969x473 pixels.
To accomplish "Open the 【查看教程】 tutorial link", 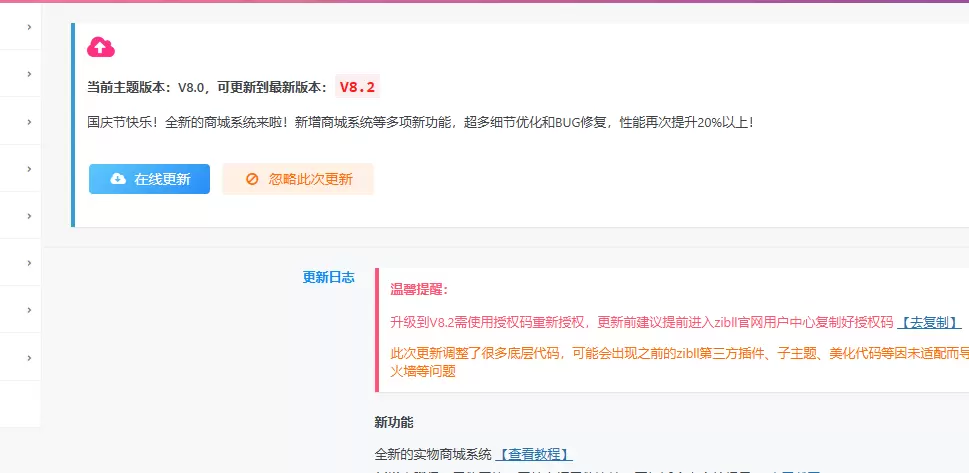I will tap(534, 454).
